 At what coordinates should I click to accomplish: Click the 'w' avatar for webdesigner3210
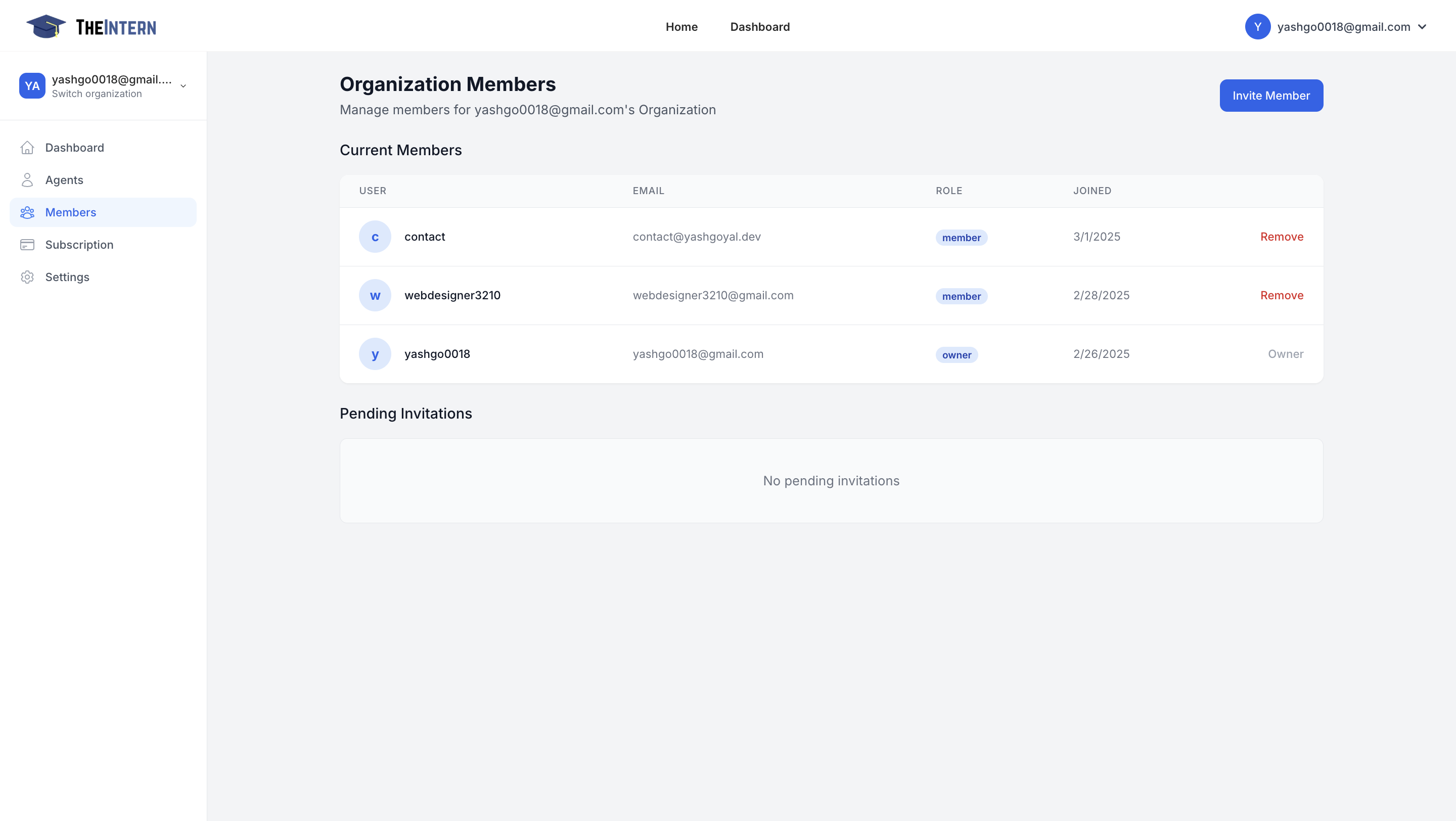[x=375, y=295]
